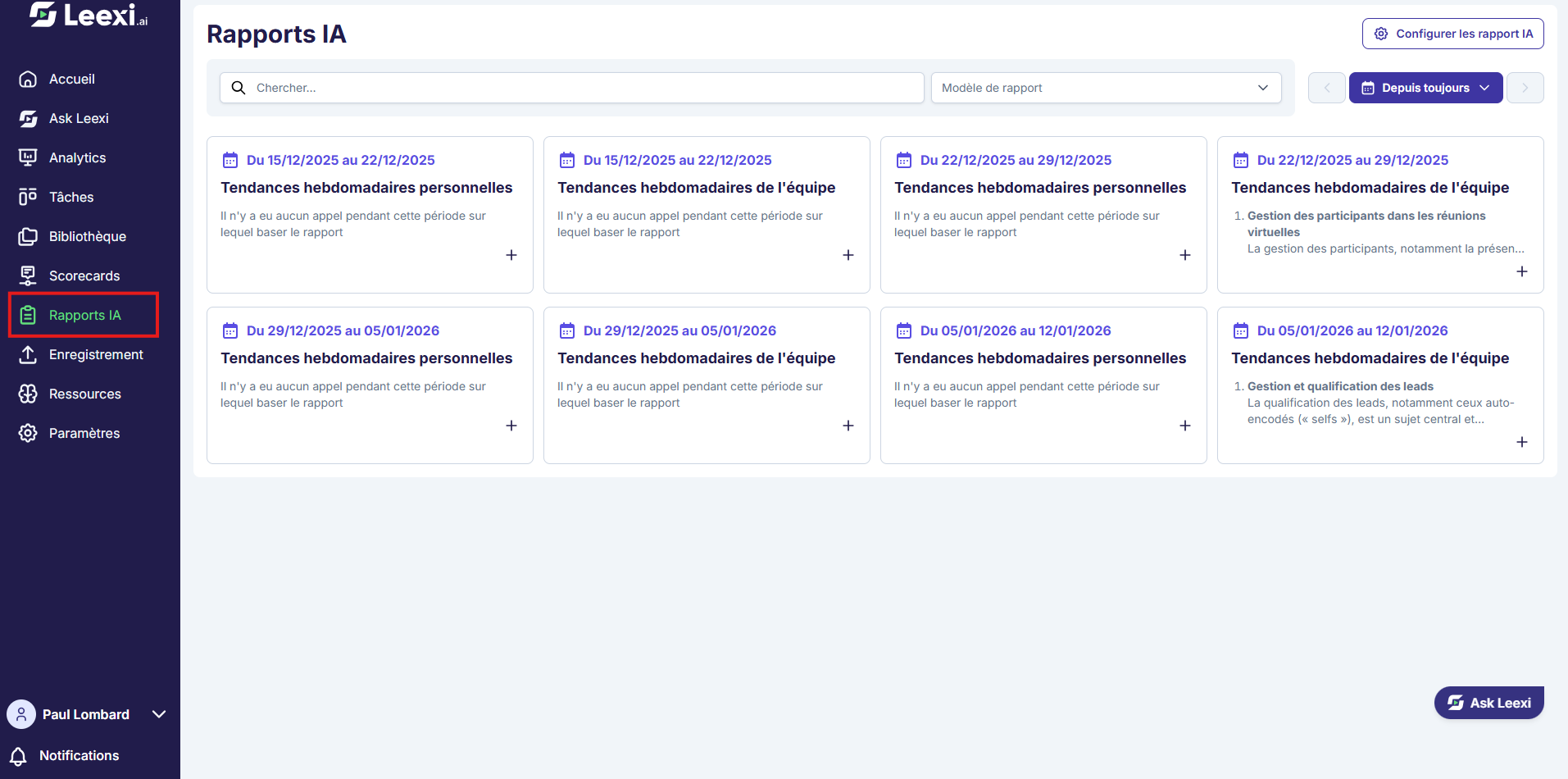Screen dimensions: 1568x779
Task: Go to Accueil in sidebar
Action: coord(72,79)
